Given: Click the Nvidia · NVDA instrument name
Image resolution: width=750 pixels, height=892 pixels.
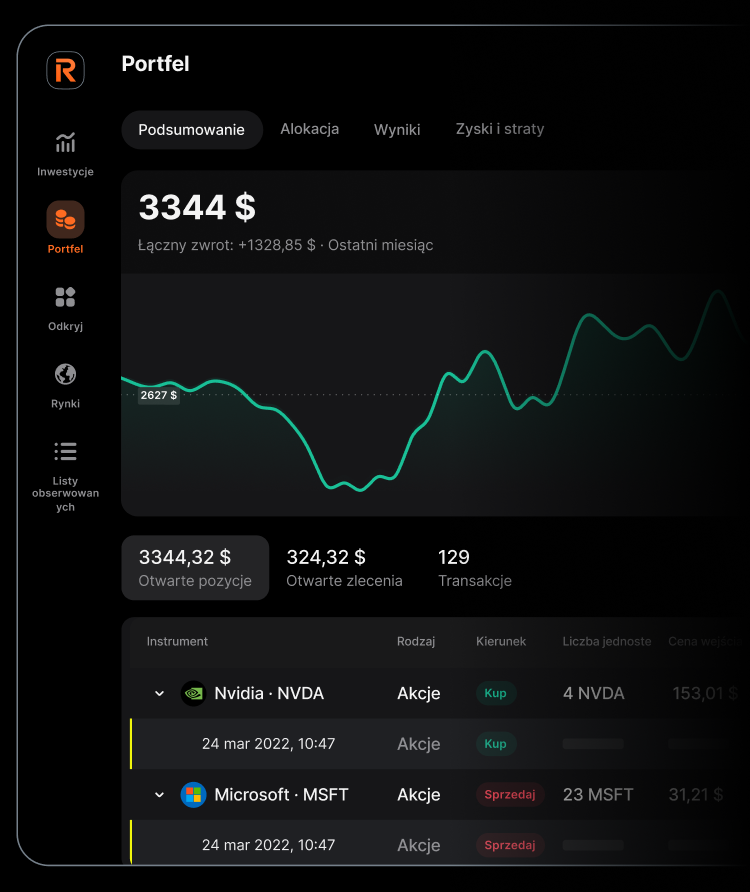Looking at the screenshot, I should [x=269, y=693].
